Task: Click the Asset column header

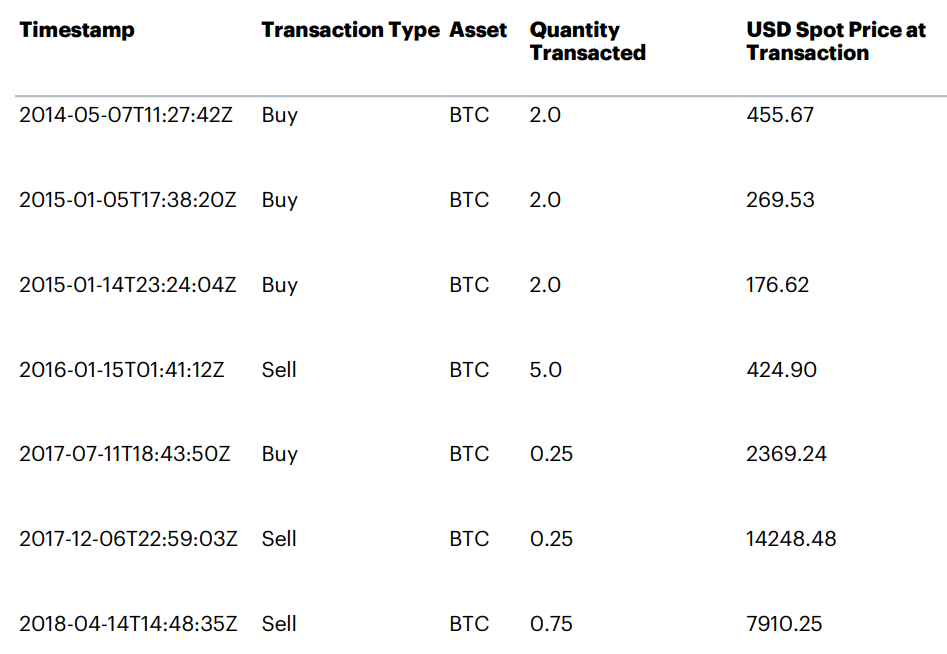Action: (478, 30)
